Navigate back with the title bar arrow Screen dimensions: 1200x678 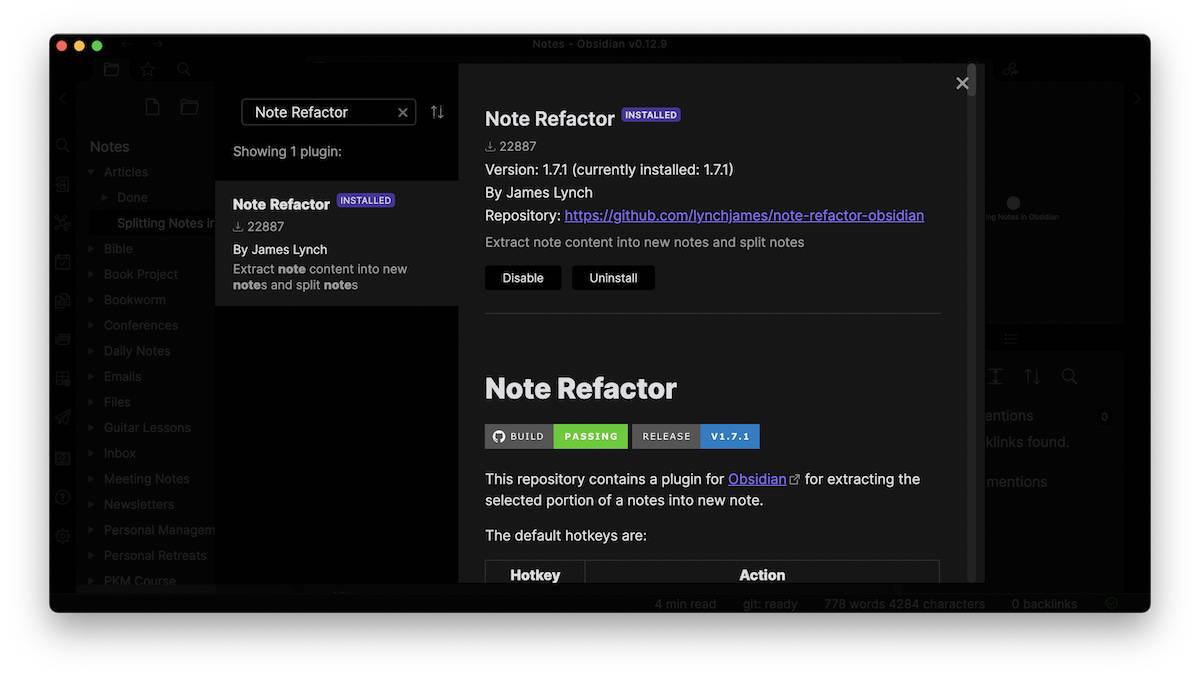point(127,44)
